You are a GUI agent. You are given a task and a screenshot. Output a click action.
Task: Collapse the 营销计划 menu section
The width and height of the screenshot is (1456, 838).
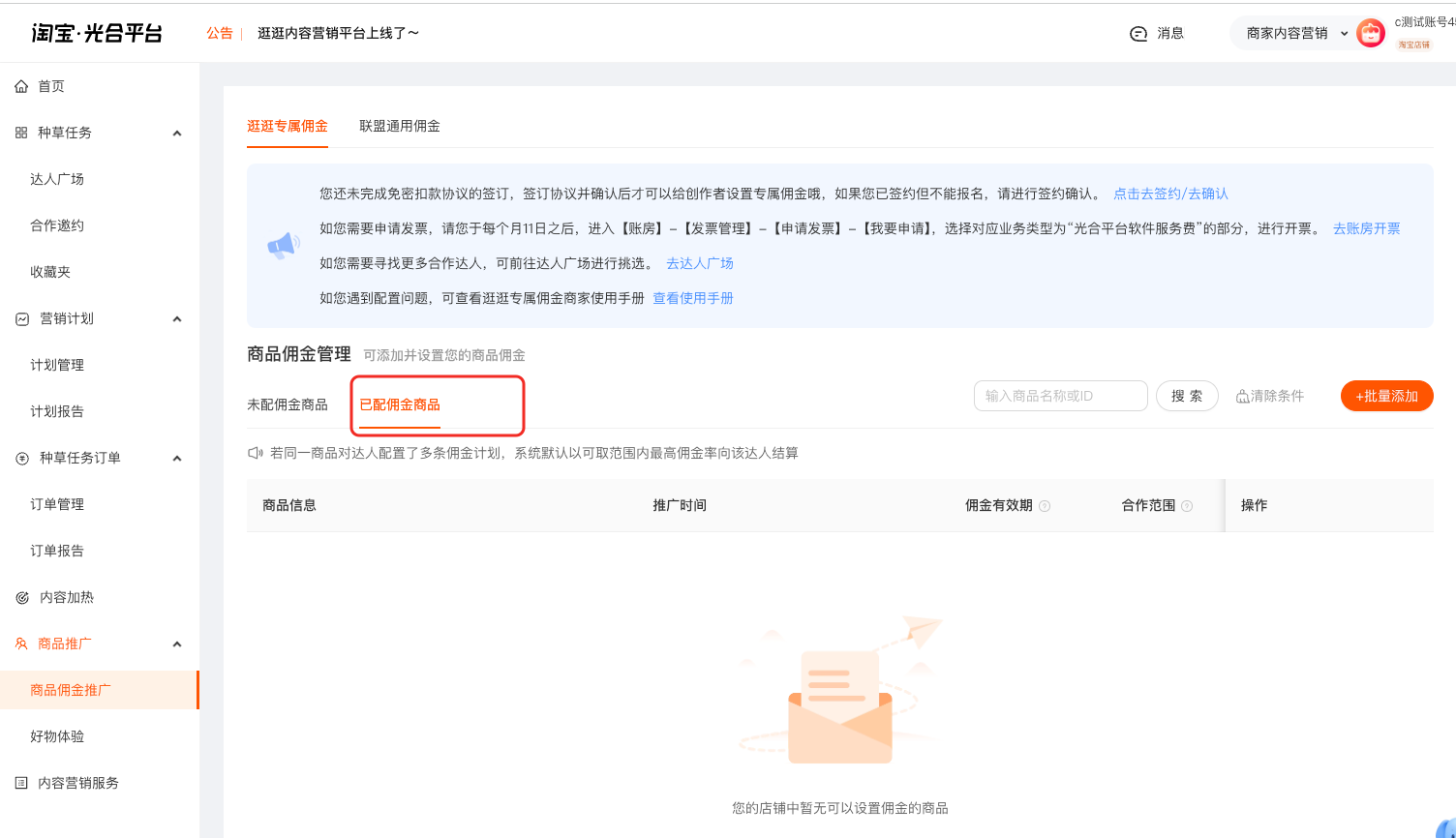tap(177, 319)
